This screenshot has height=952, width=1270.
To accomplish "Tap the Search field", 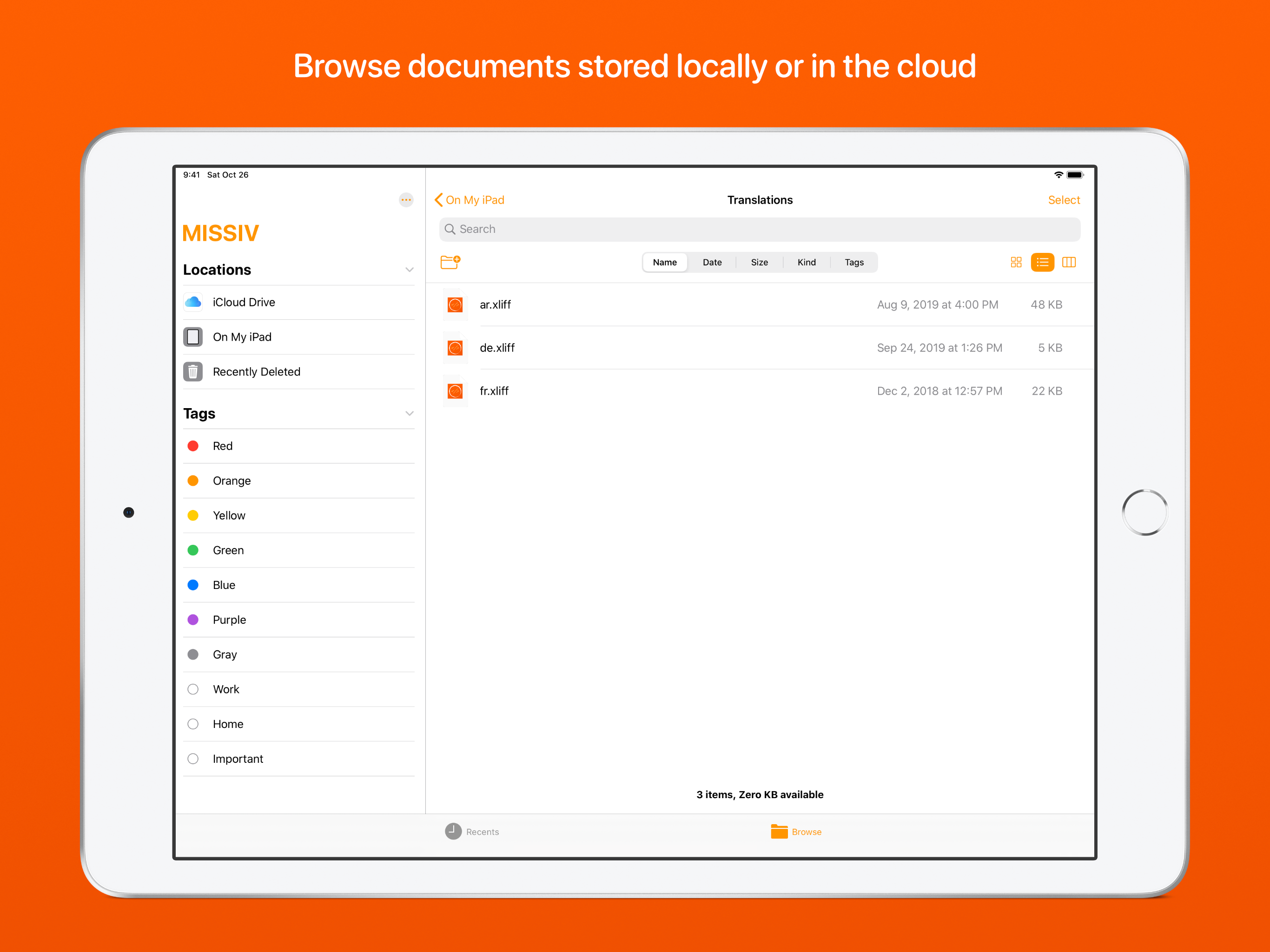I will point(759,229).
